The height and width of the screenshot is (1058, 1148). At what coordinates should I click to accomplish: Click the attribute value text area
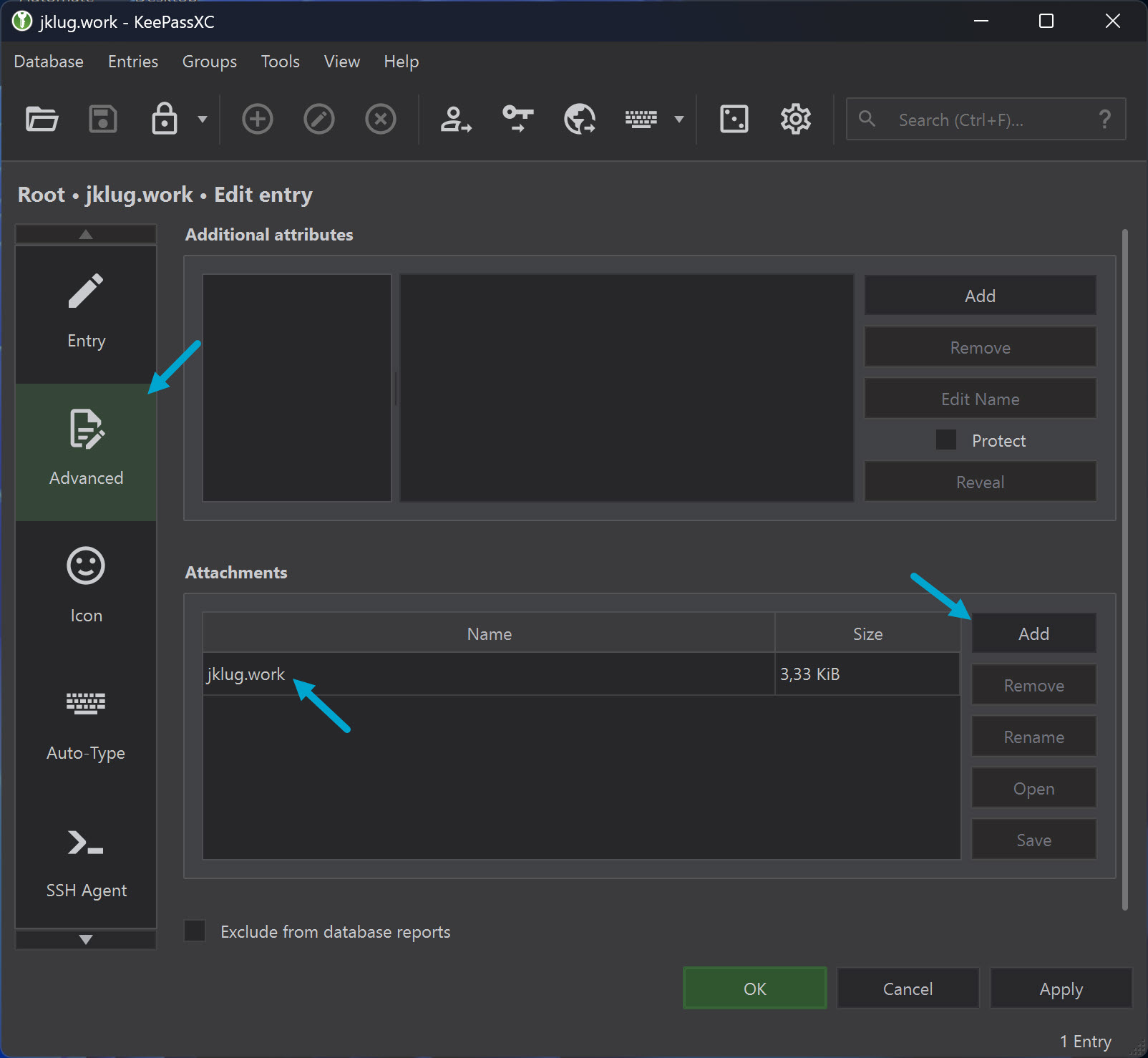[626, 388]
